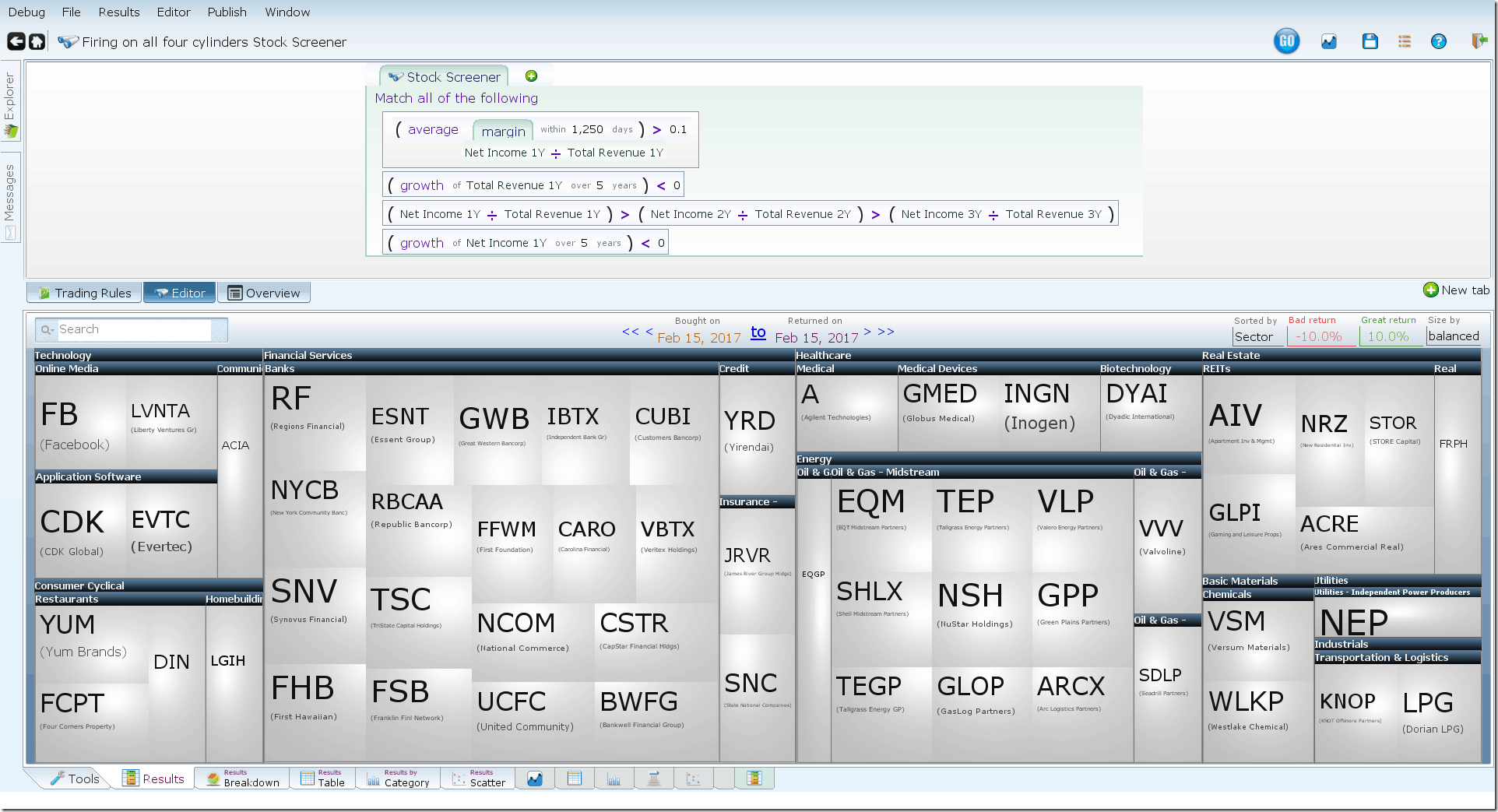Switch to the Trading Rules tab
This screenshot has width=1498, height=812.
coord(85,293)
